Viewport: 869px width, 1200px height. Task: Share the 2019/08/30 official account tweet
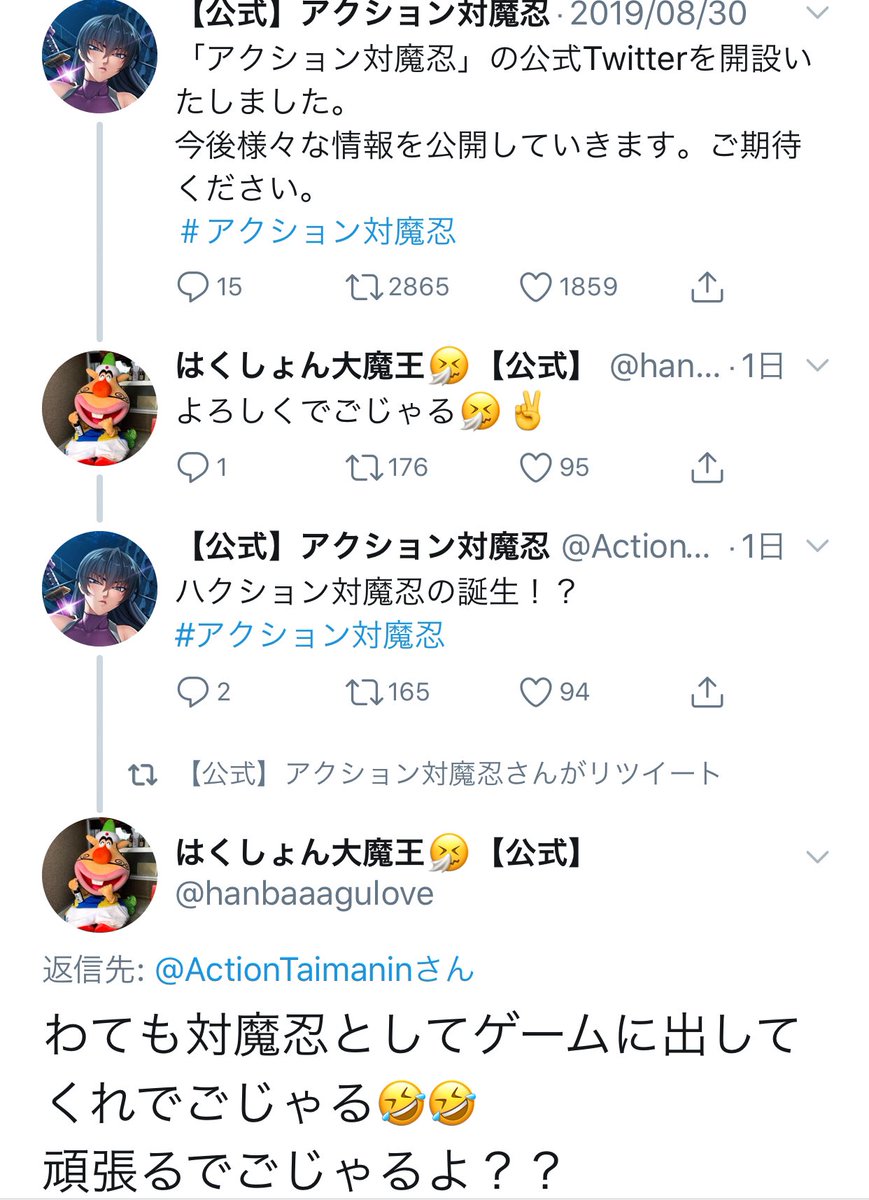point(707,287)
